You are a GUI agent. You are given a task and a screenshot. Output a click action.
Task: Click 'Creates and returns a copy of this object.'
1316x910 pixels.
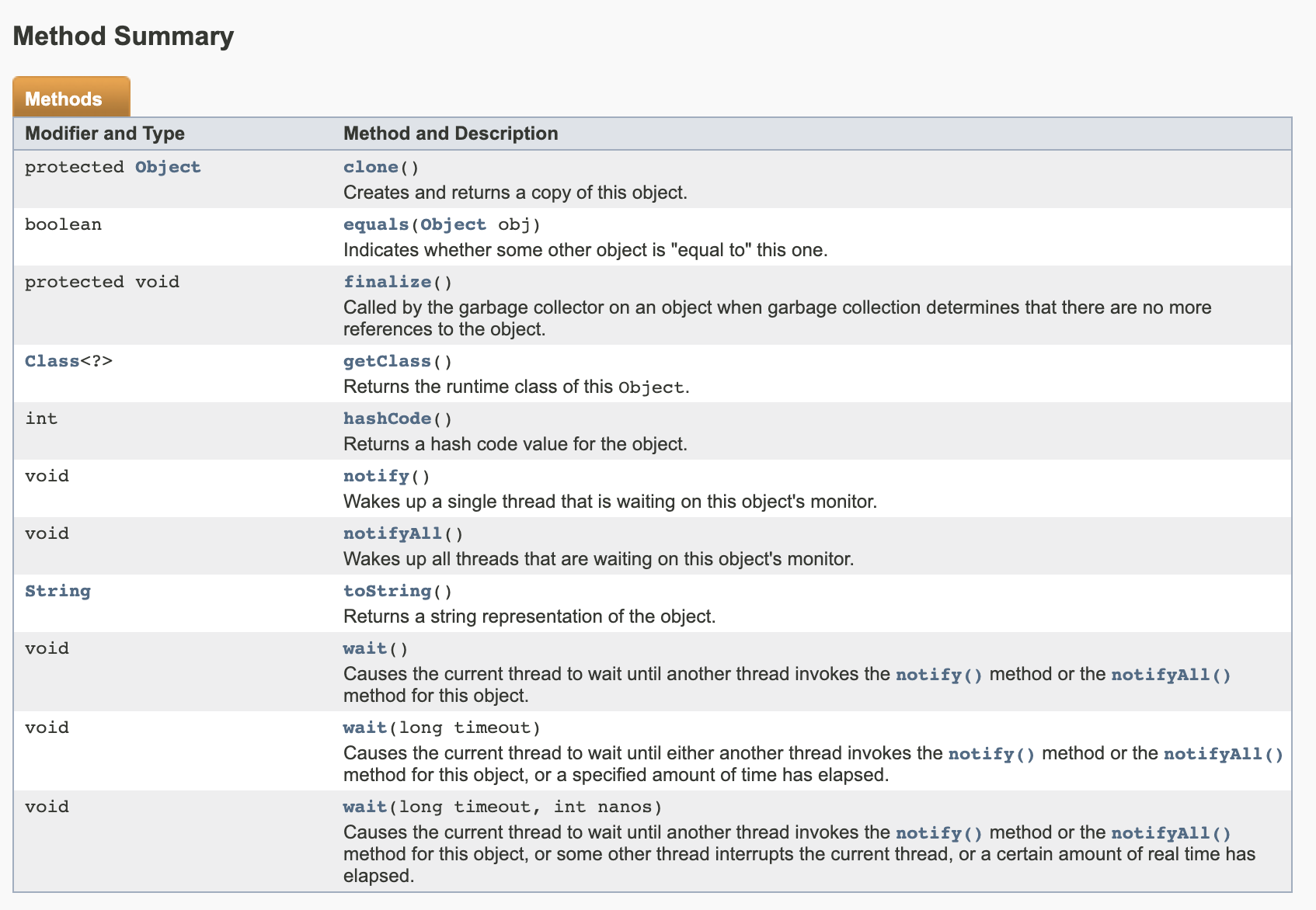pyautogui.click(x=515, y=193)
